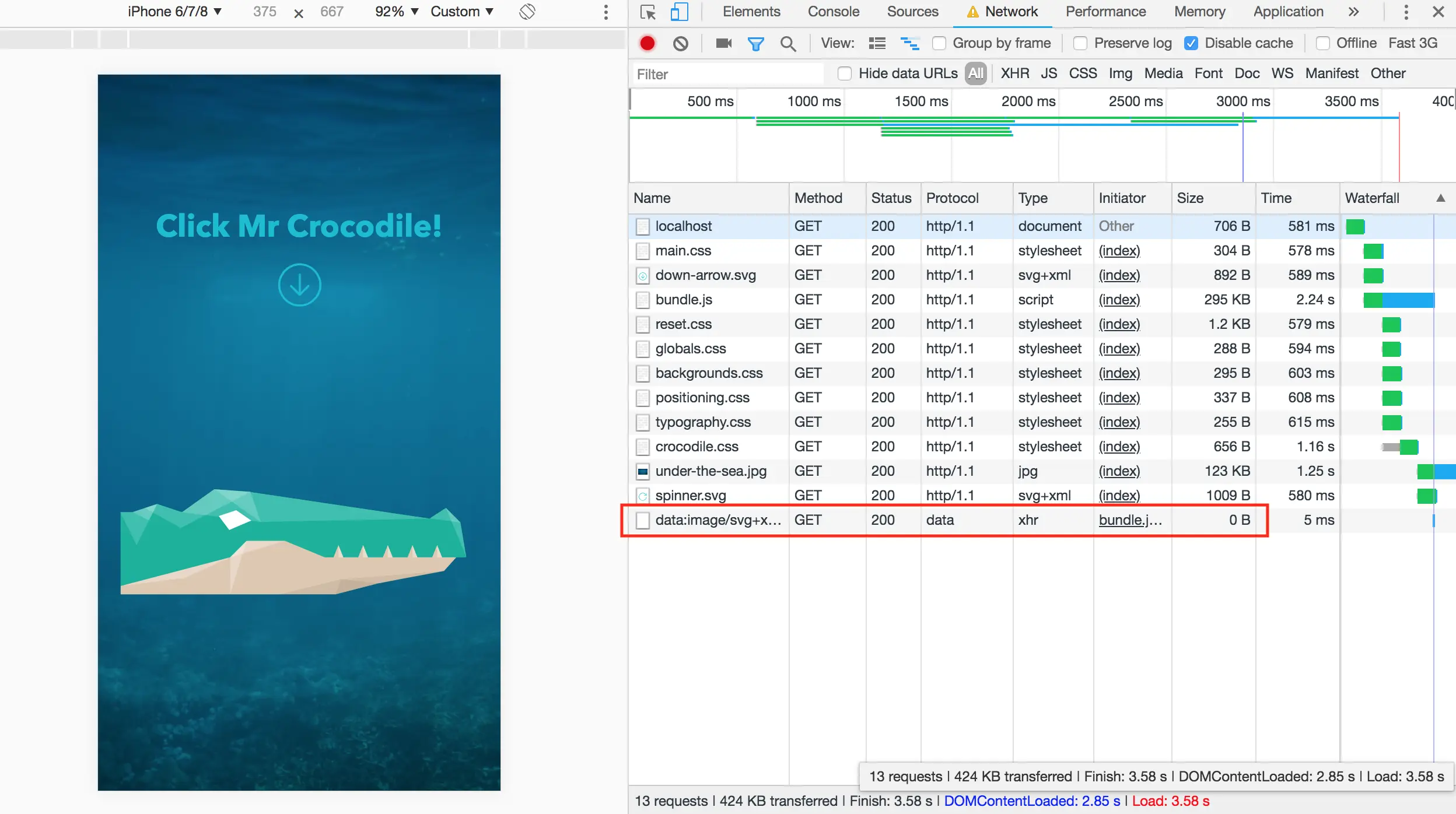Check the Hide data URLs checkbox
This screenshot has height=814, width=1456.
(844, 73)
